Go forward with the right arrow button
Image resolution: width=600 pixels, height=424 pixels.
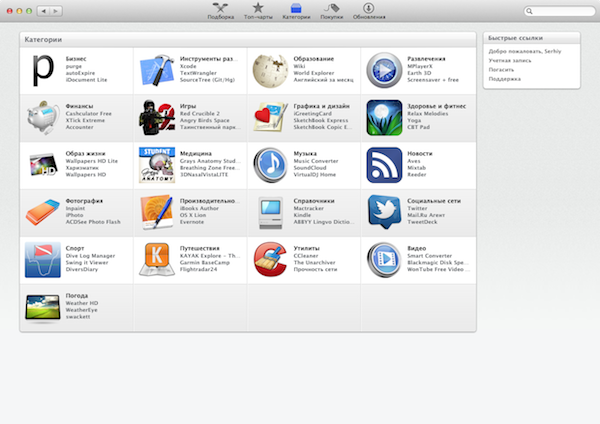(x=56, y=11)
